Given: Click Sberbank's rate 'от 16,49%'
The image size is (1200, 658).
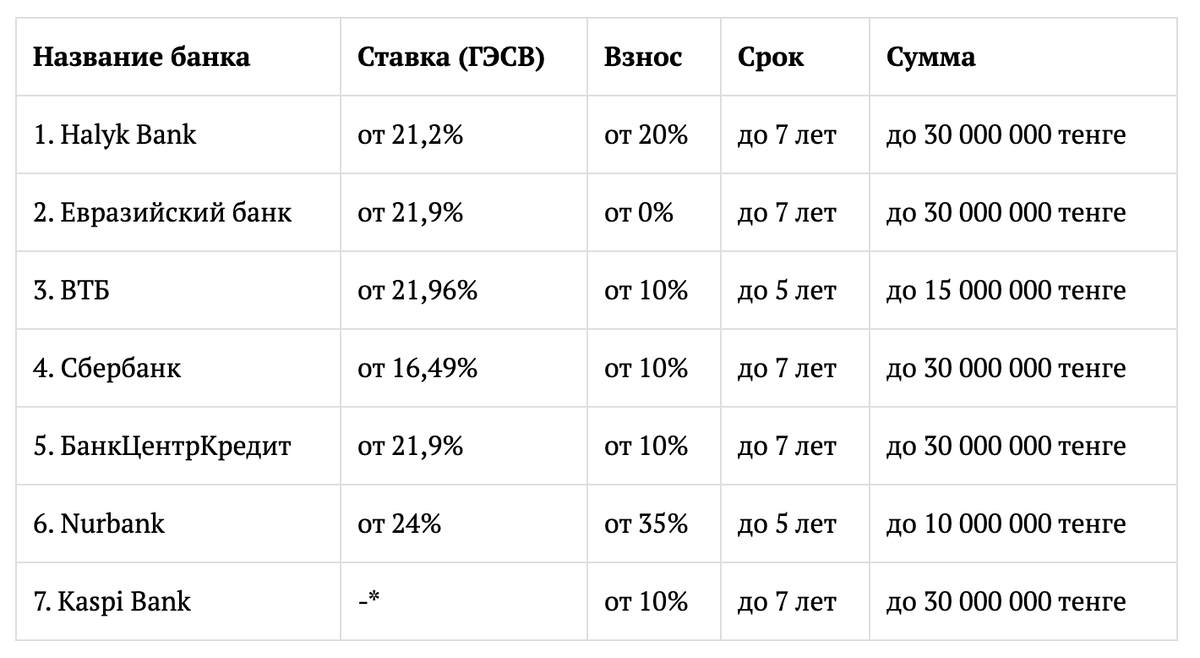Looking at the screenshot, I should (417, 369).
